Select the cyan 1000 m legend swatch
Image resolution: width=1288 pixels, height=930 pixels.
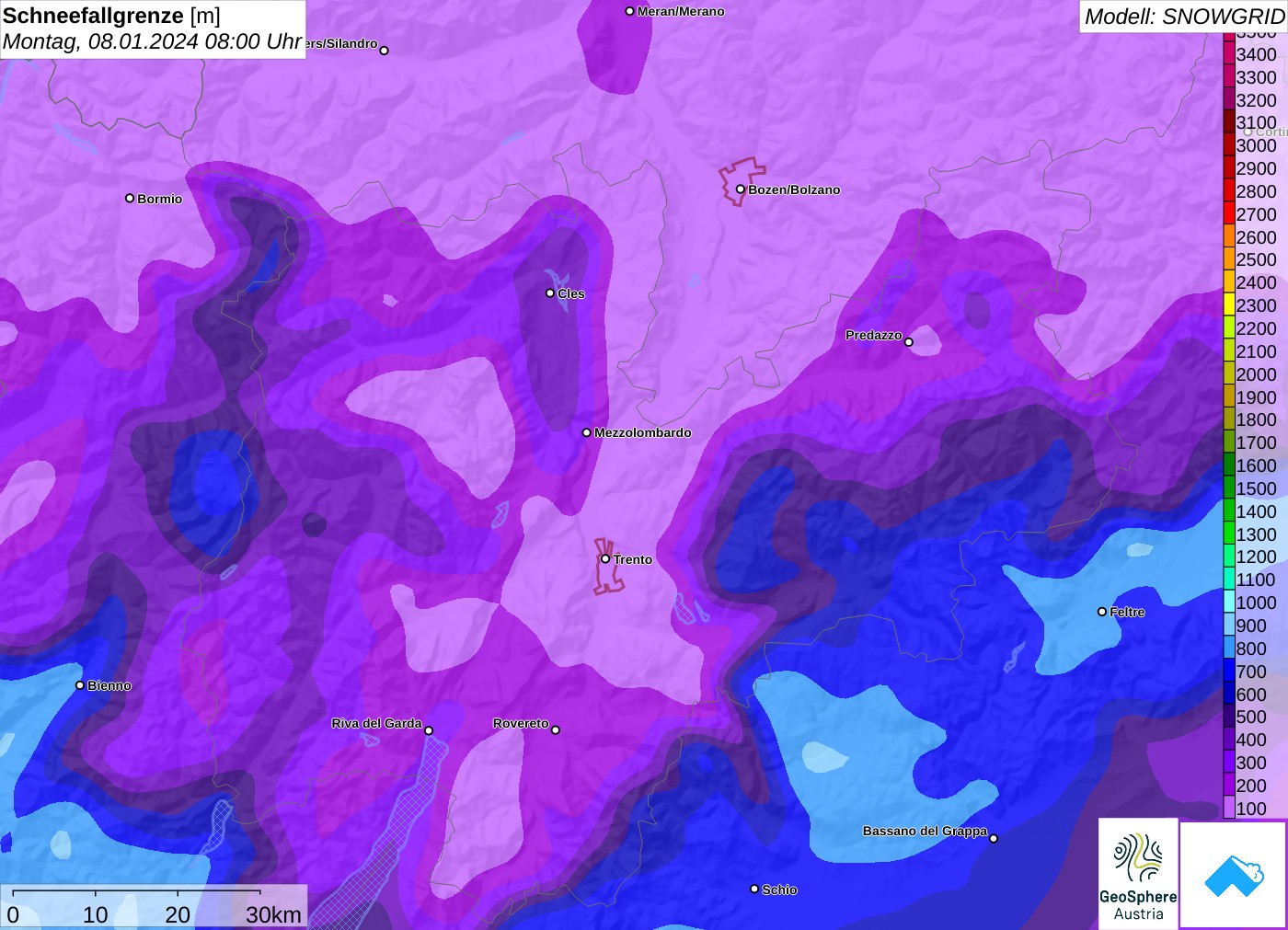tap(1229, 603)
